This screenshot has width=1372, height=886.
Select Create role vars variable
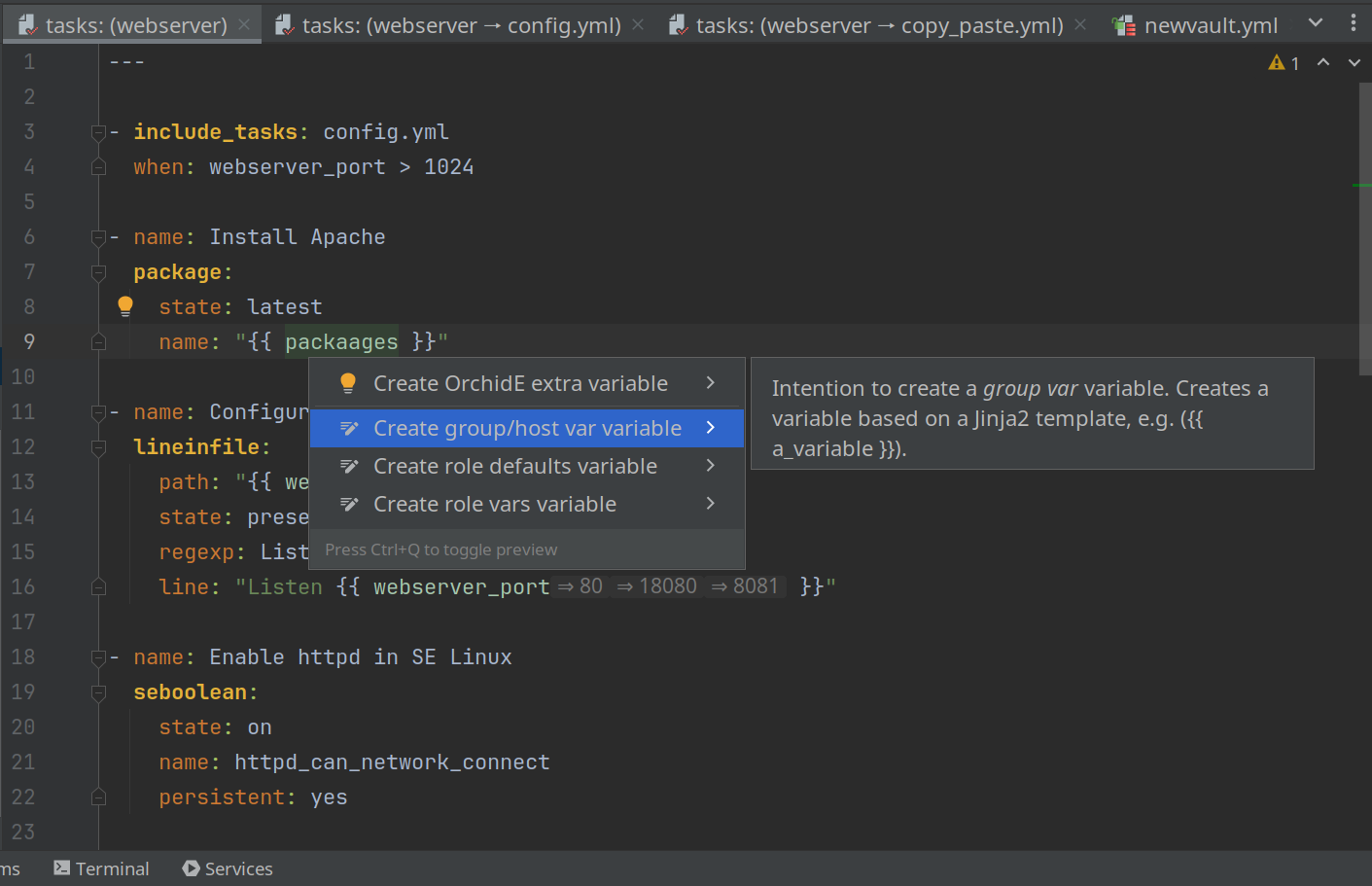pyautogui.click(x=526, y=504)
